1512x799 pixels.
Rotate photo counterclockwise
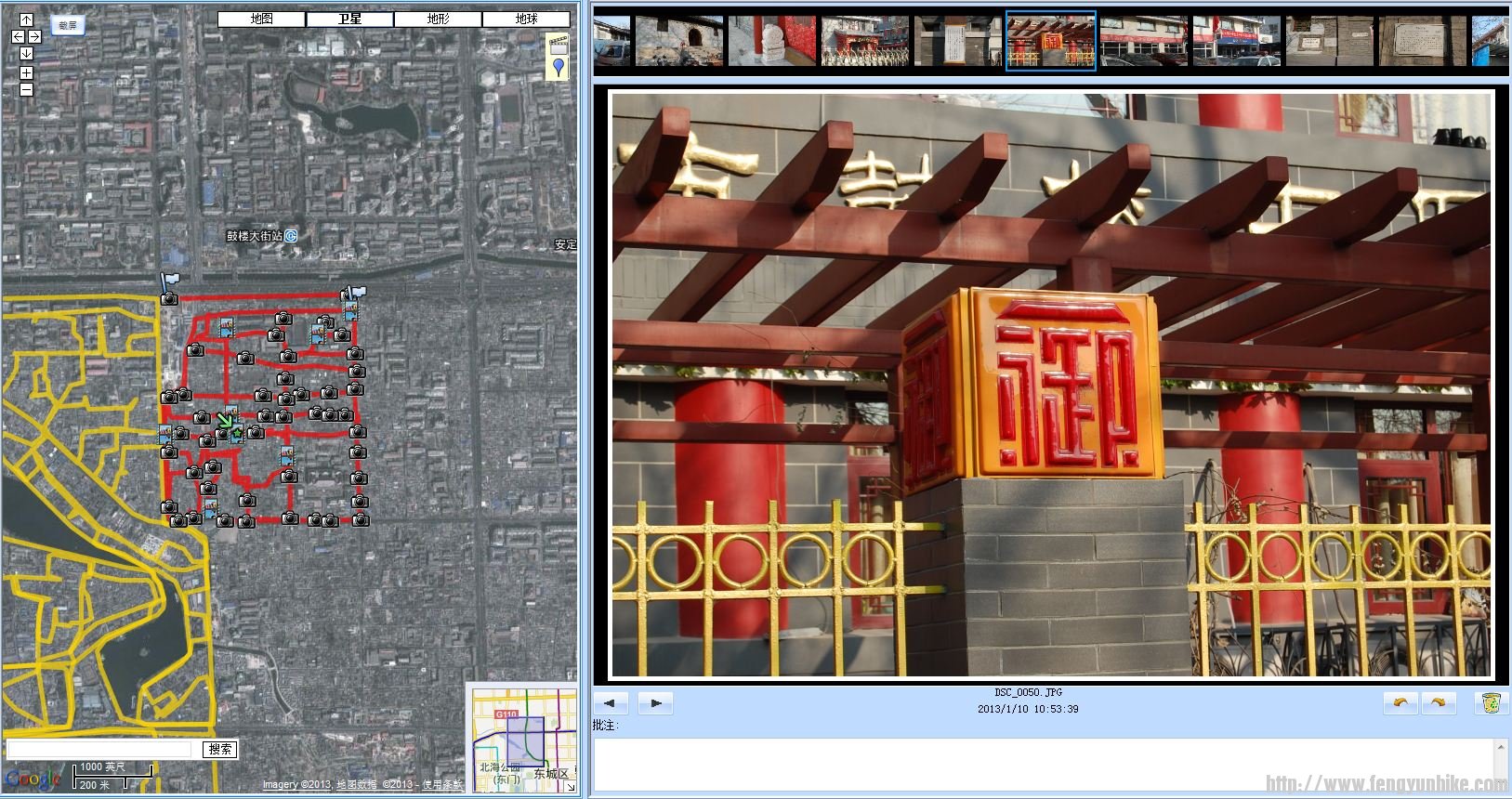1400,703
